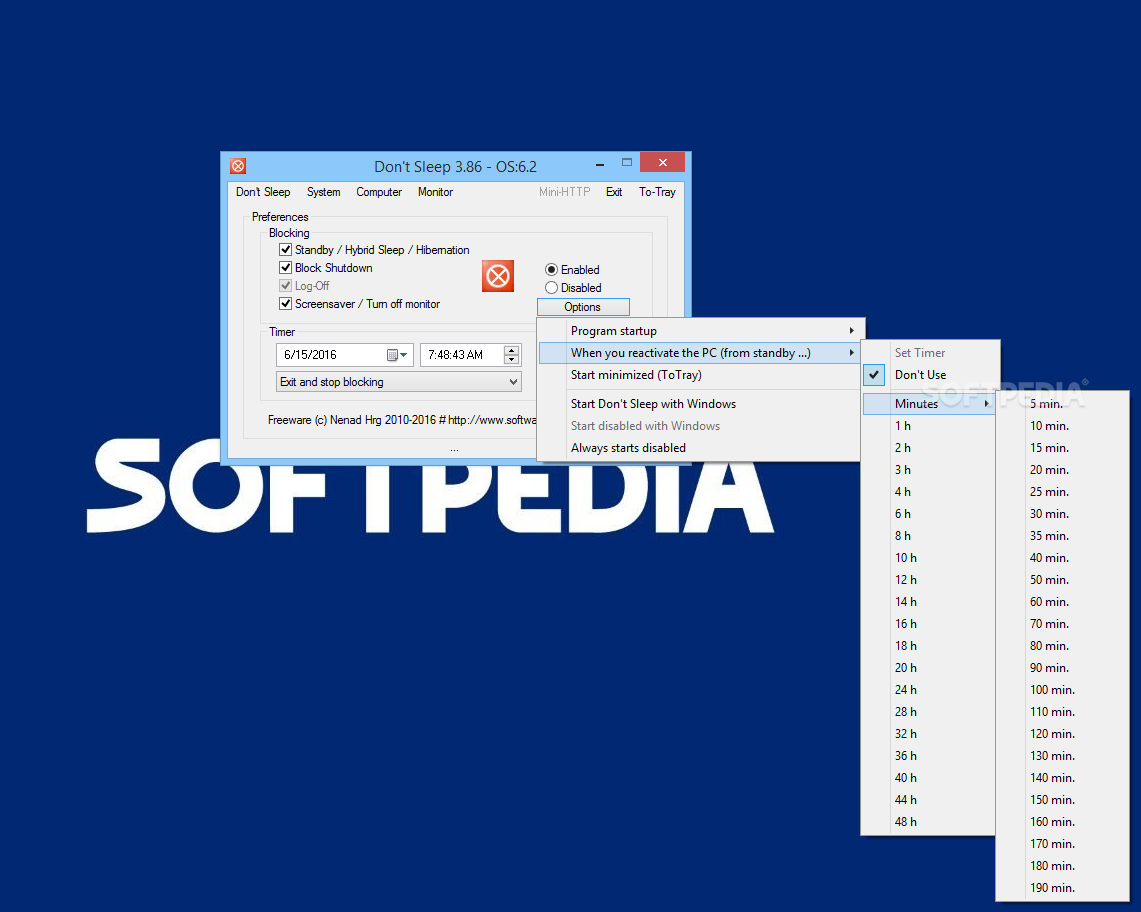The height and width of the screenshot is (912, 1141).
Task: Select 30 min. from minutes list
Action: [x=1062, y=514]
